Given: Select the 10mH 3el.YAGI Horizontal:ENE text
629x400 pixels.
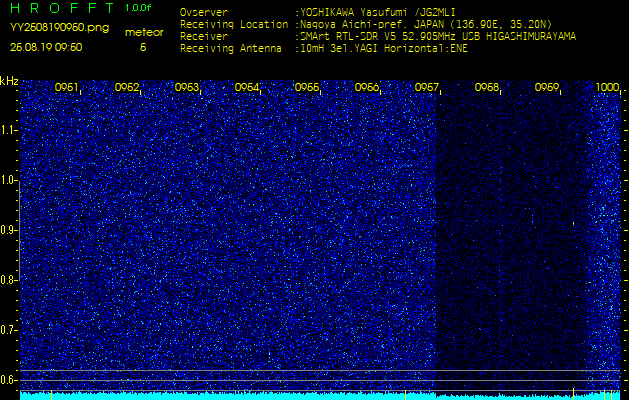Looking at the screenshot, I should (x=383, y=49).
